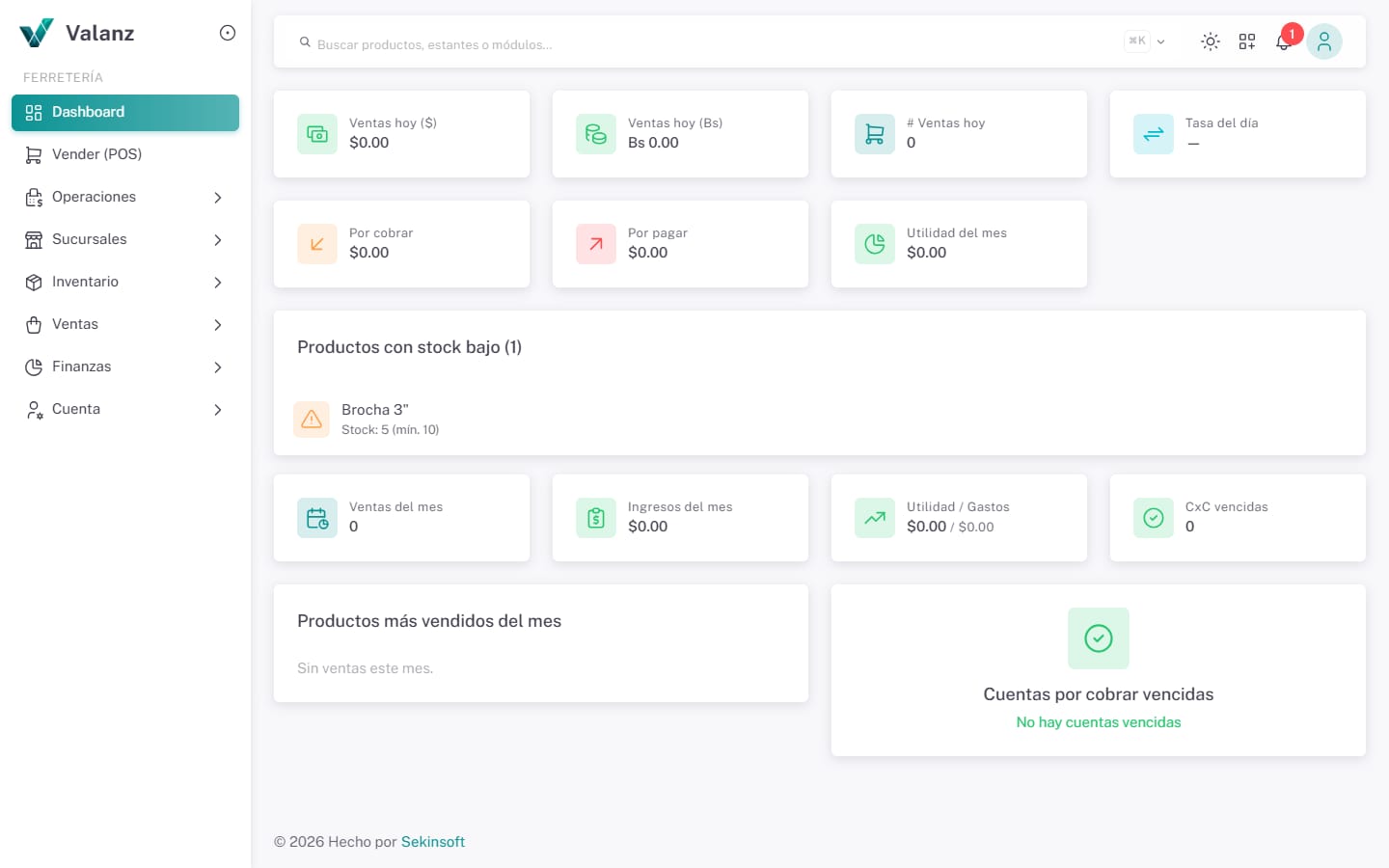Click the Sucursales store icon
Screen dimensions: 1389x868
click(34, 240)
